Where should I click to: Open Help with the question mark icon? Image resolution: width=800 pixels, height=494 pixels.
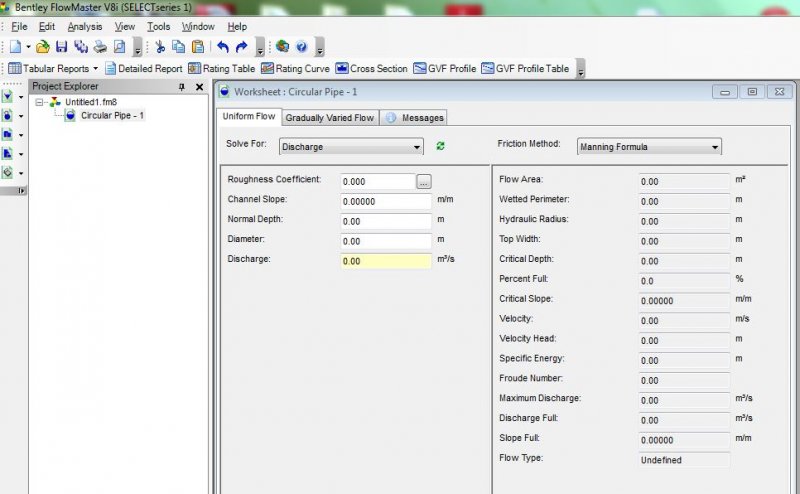(x=302, y=47)
